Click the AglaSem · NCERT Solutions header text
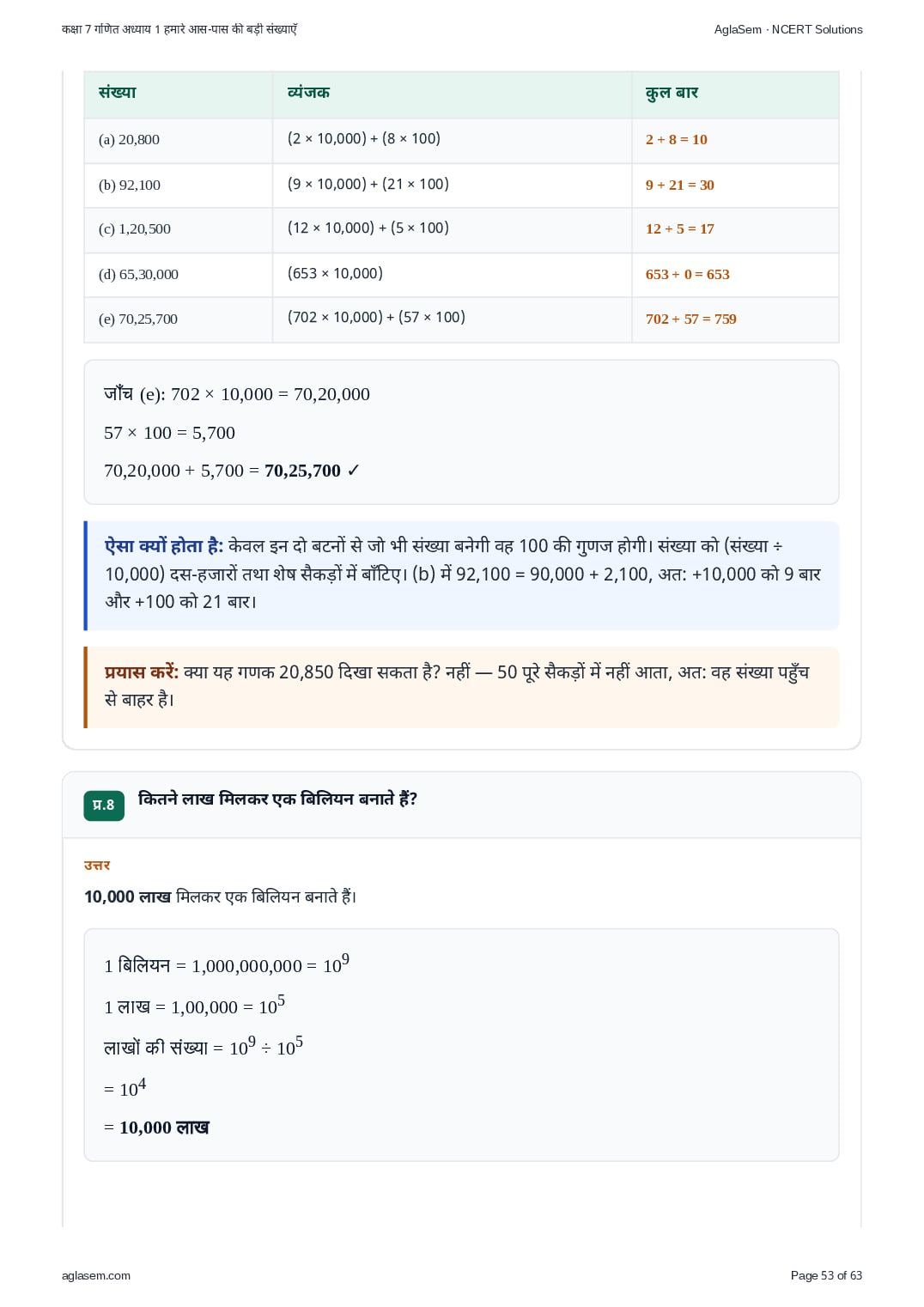Screen dimensions: 924x1307 (788, 29)
